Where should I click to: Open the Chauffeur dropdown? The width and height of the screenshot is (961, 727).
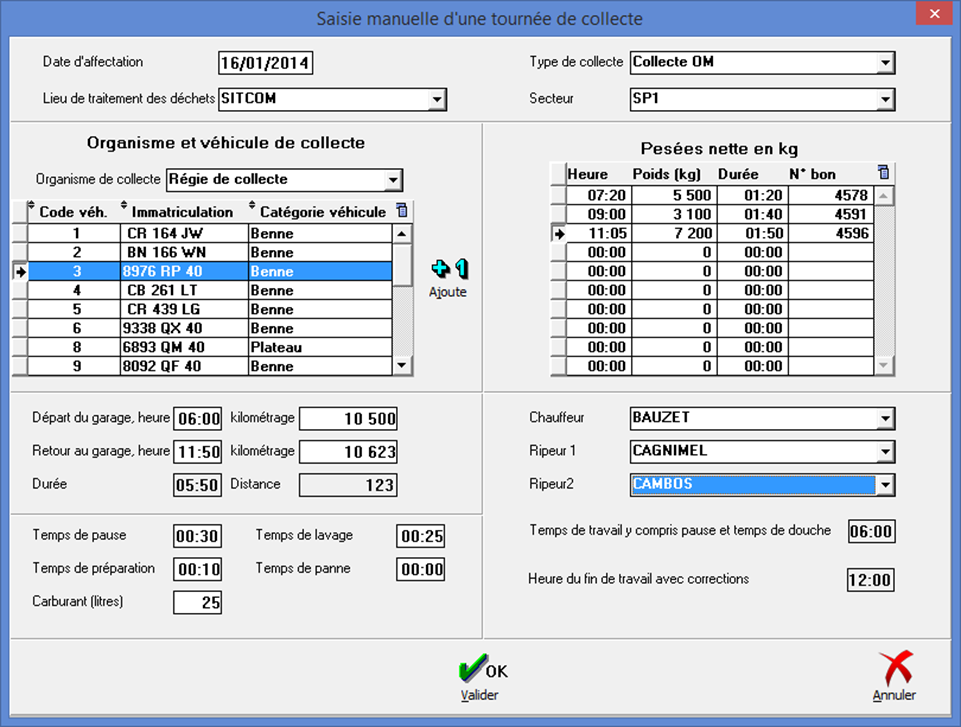885,419
